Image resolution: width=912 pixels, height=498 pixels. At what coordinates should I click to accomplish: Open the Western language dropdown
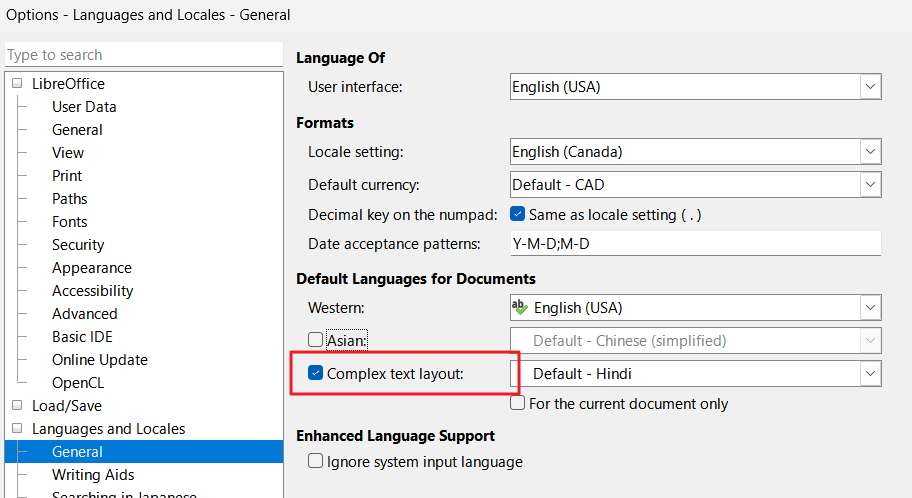point(870,307)
